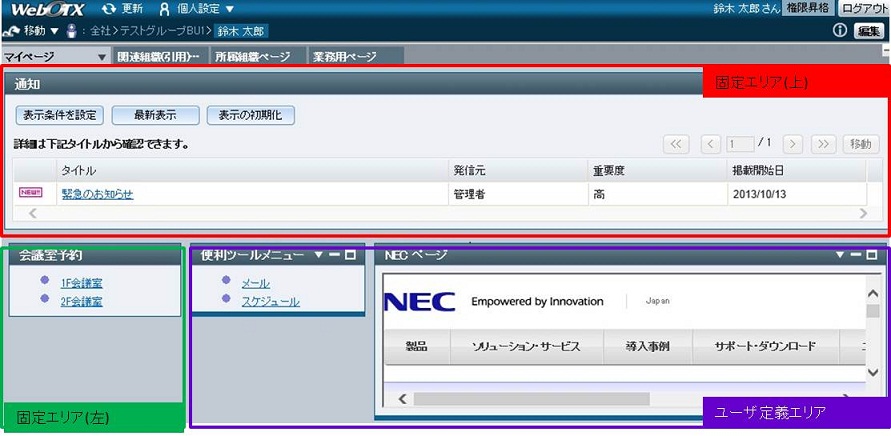Click the 1F会議室 link
The image size is (891, 436).
81,283
